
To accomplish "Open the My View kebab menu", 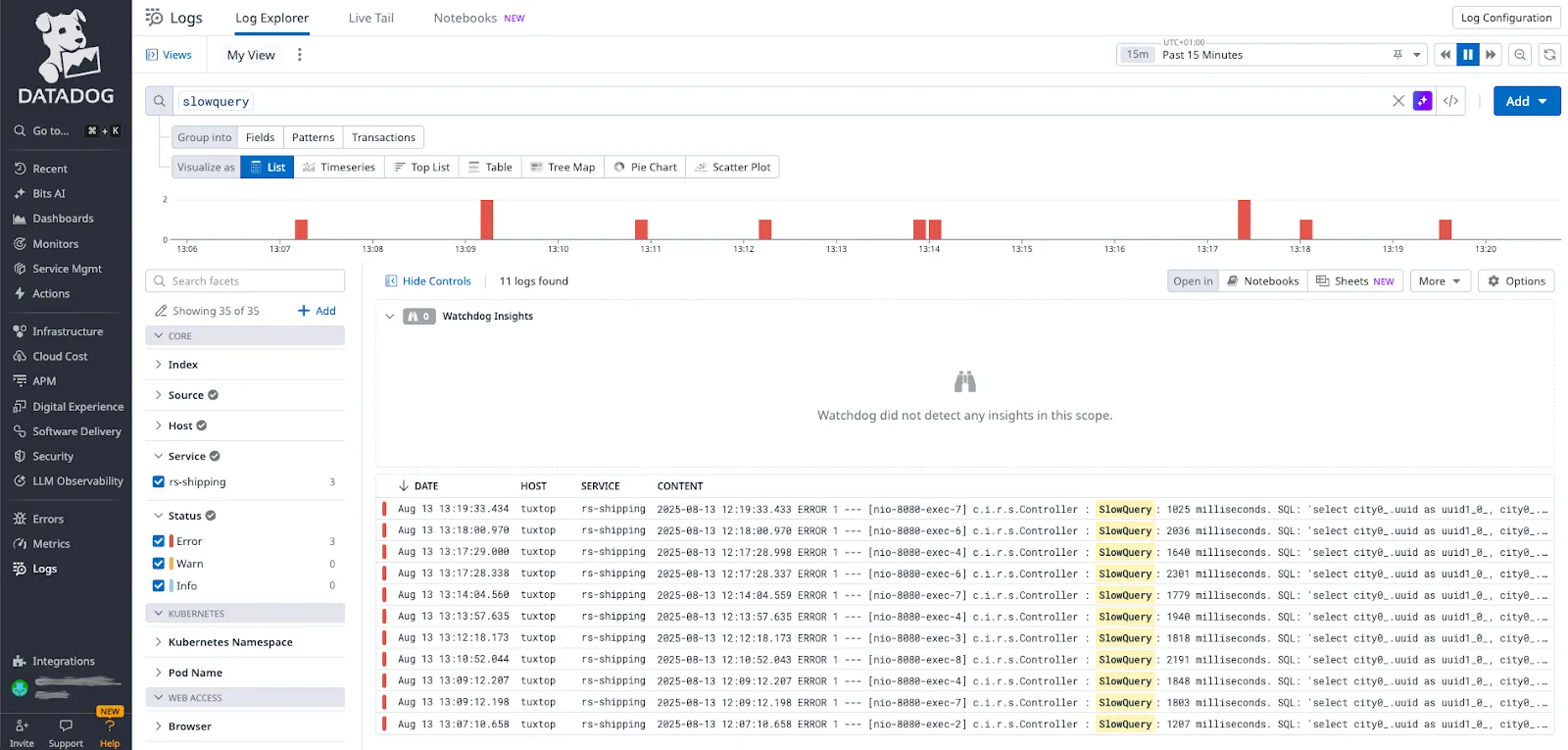I will click(300, 55).
